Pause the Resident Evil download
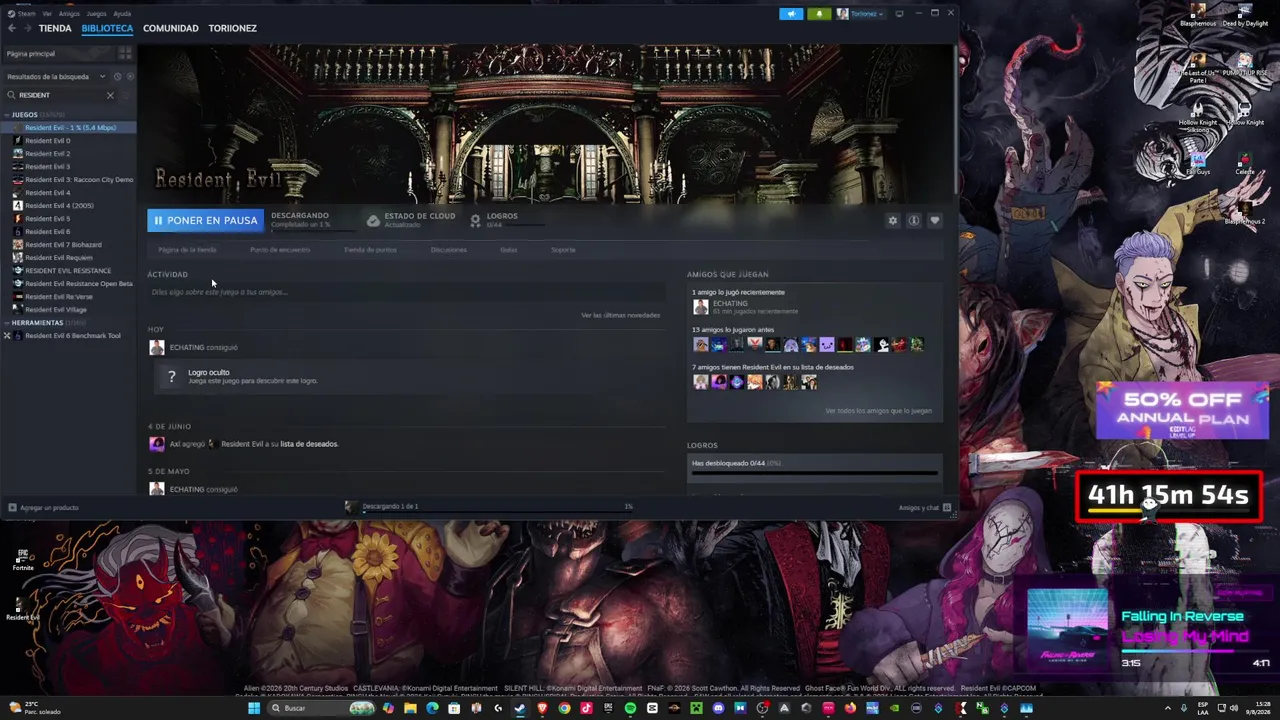Viewport: 1280px width, 720px height. [205, 220]
